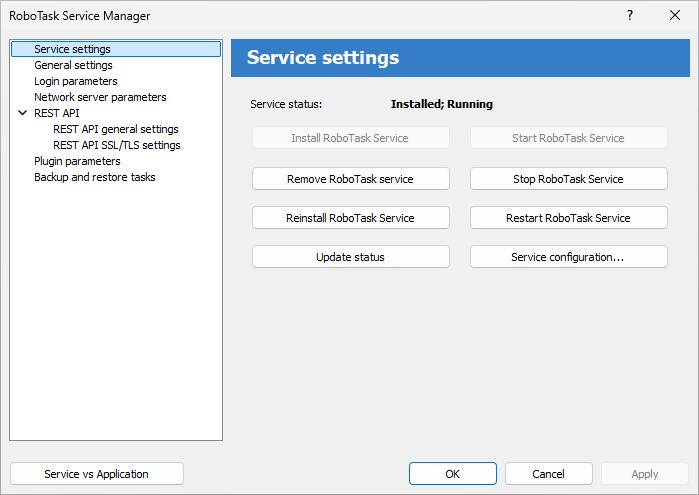This screenshot has height=495, width=699.
Task: Restart the RoboTask Service
Action: [x=568, y=218]
